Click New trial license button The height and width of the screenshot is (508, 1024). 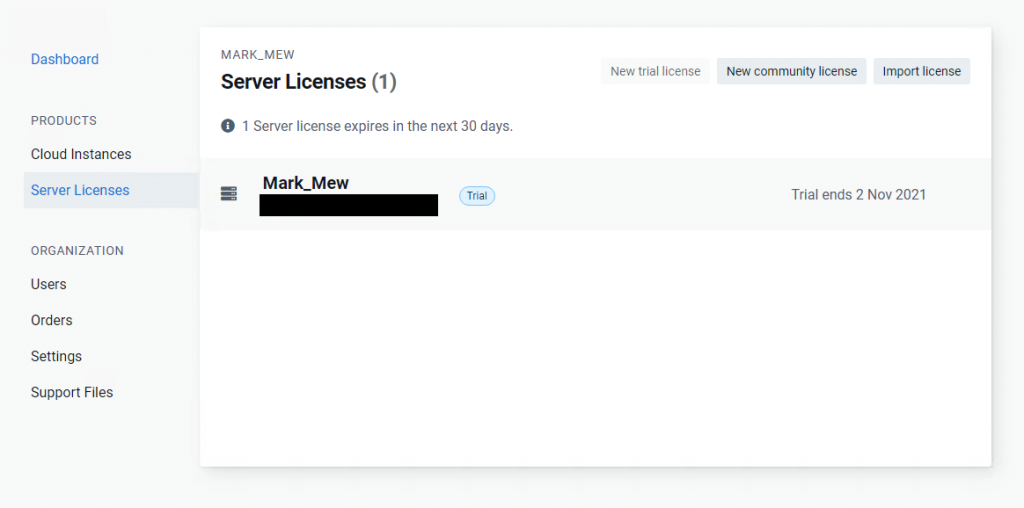pyautogui.click(x=655, y=71)
